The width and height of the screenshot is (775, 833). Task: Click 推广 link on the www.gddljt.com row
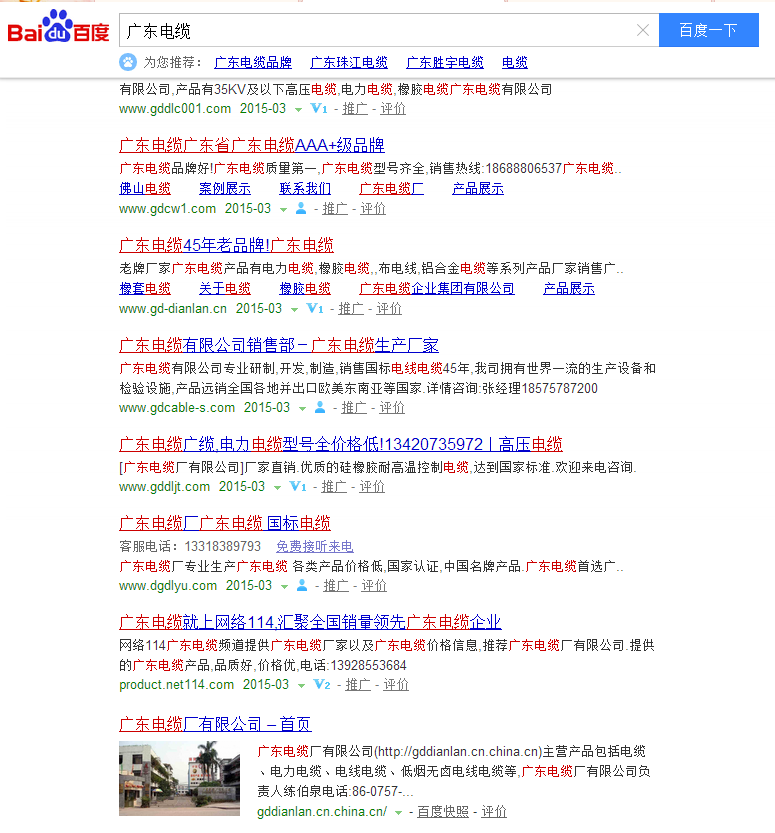pos(334,486)
